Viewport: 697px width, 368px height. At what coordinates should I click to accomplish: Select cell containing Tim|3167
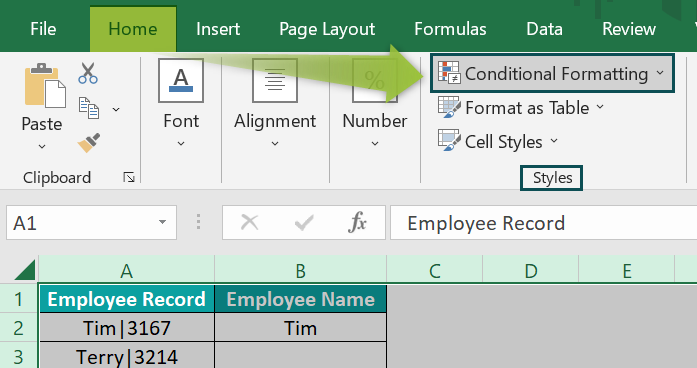127,328
